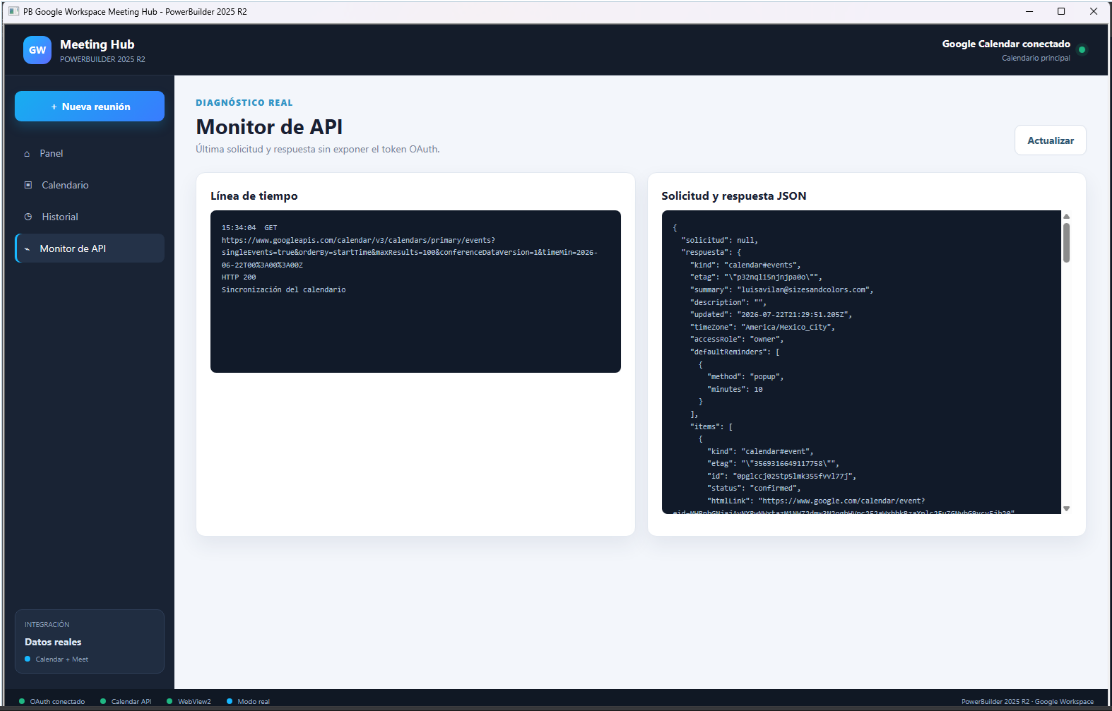
Task: Select Monitor de API in sidebar
Action: coord(89,249)
